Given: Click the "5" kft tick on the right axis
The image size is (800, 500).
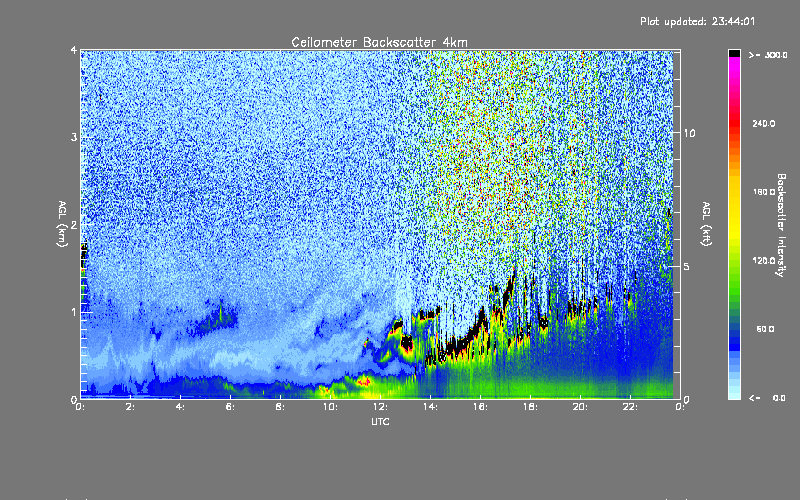Looking at the screenshot, I should pos(686,266).
